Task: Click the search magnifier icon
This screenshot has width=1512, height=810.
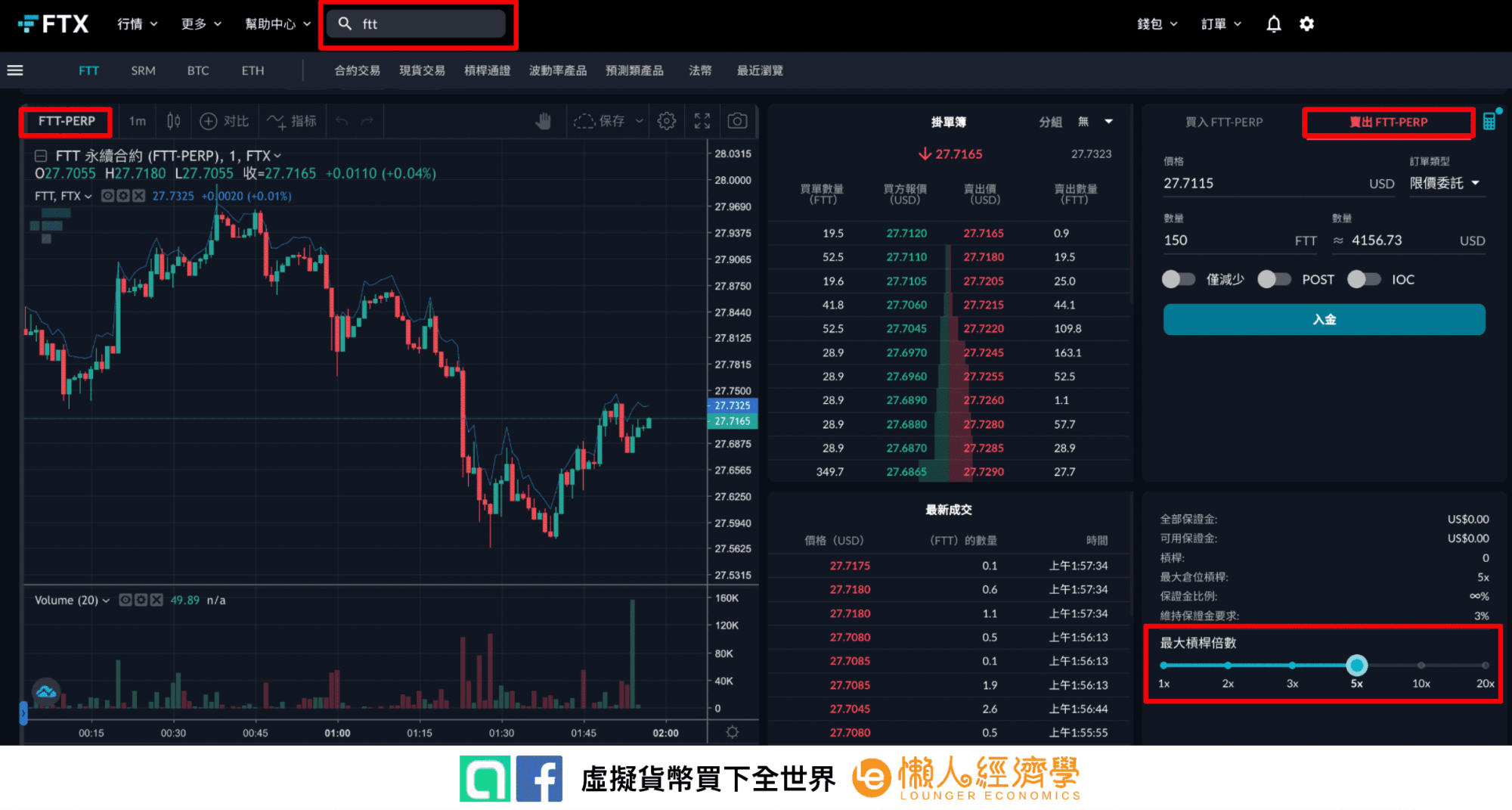Action: (x=345, y=23)
